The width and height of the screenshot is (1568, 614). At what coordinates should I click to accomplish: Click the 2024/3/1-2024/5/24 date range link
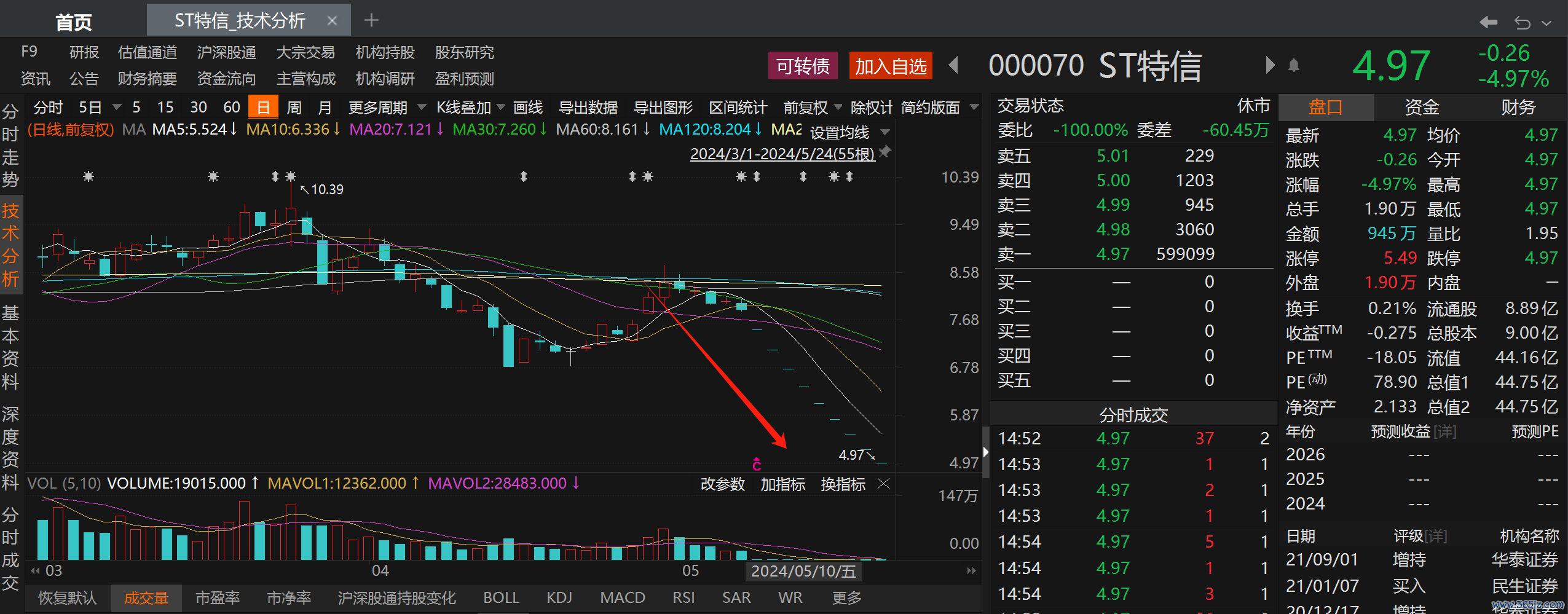click(x=782, y=154)
